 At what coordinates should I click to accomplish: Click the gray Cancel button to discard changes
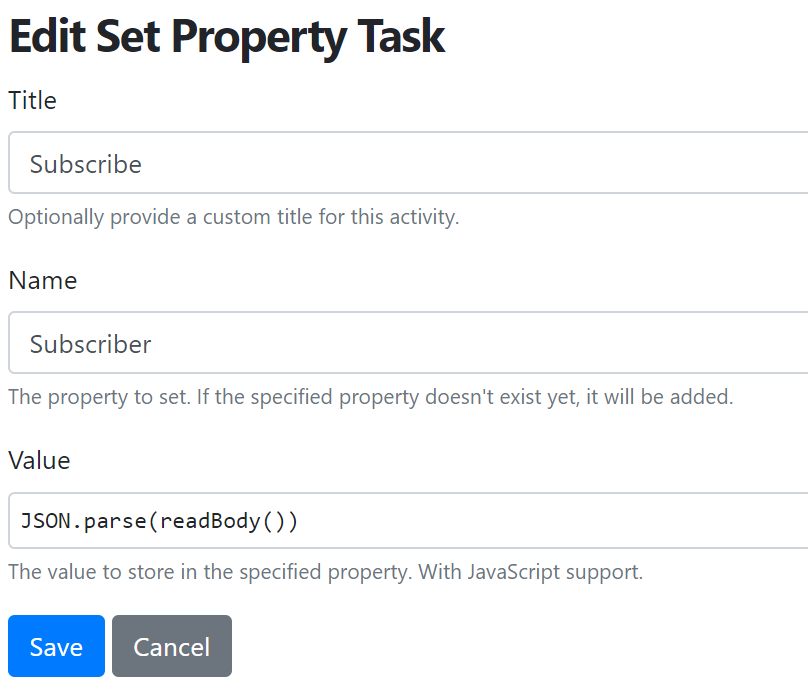click(x=171, y=646)
